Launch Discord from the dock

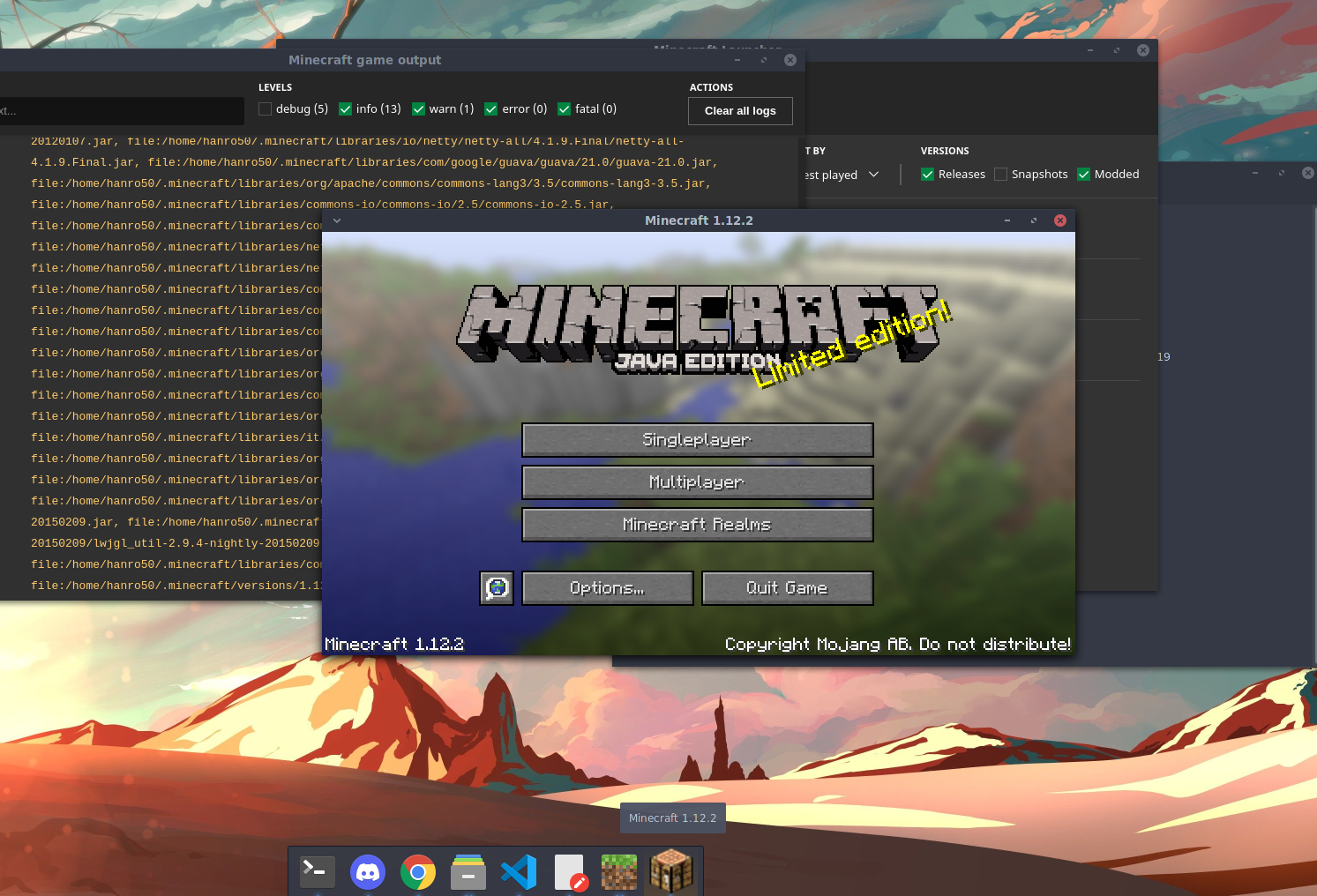coord(368,871)
